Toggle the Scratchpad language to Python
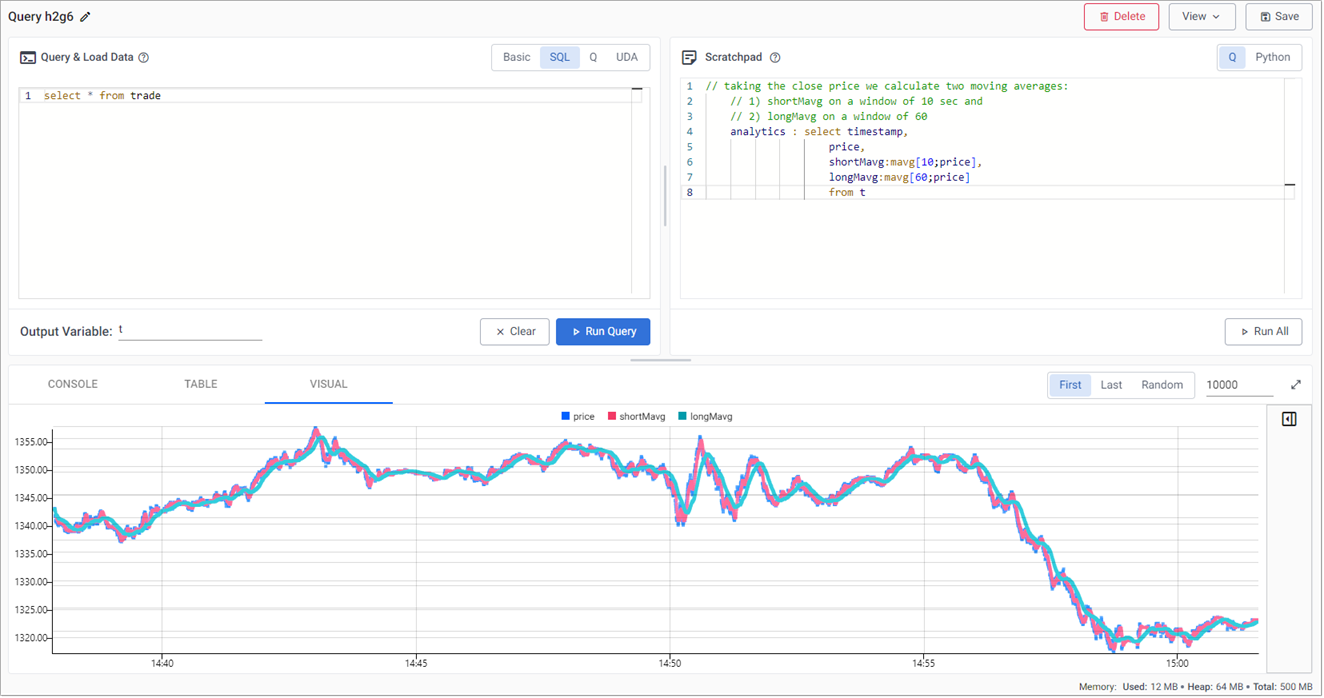This screenshot has height=698, width=1324. click(1271, 57)
